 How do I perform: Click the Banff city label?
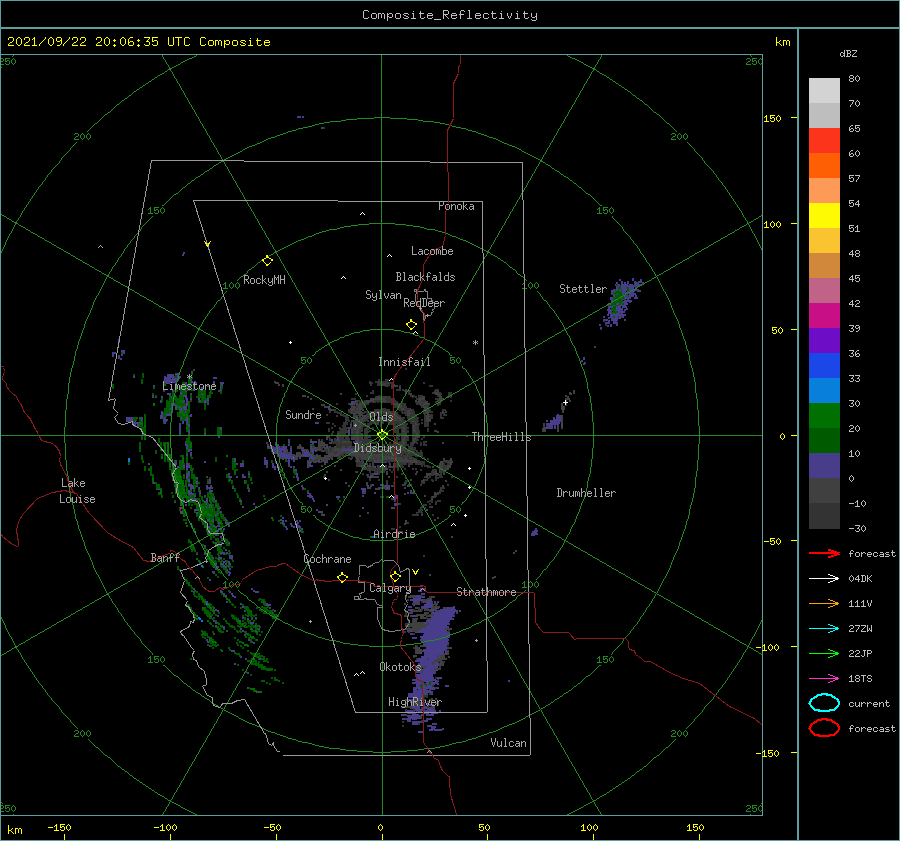point(165,557)
